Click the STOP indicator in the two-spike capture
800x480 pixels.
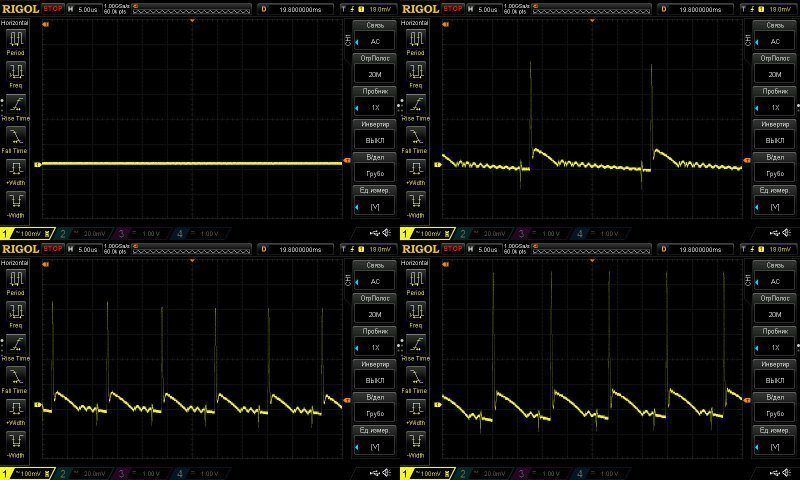point(453,9)
